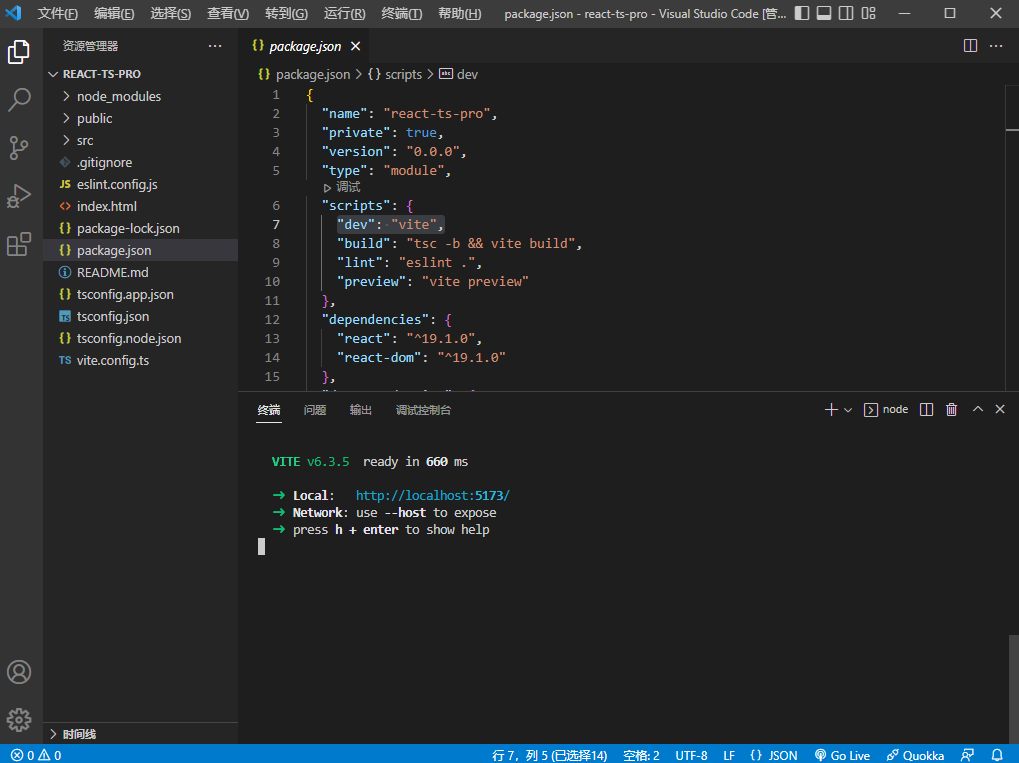The width and height of the screenshot is (1019, 763).
Task: Select the node terminal instance
Action: click(886, 409)
